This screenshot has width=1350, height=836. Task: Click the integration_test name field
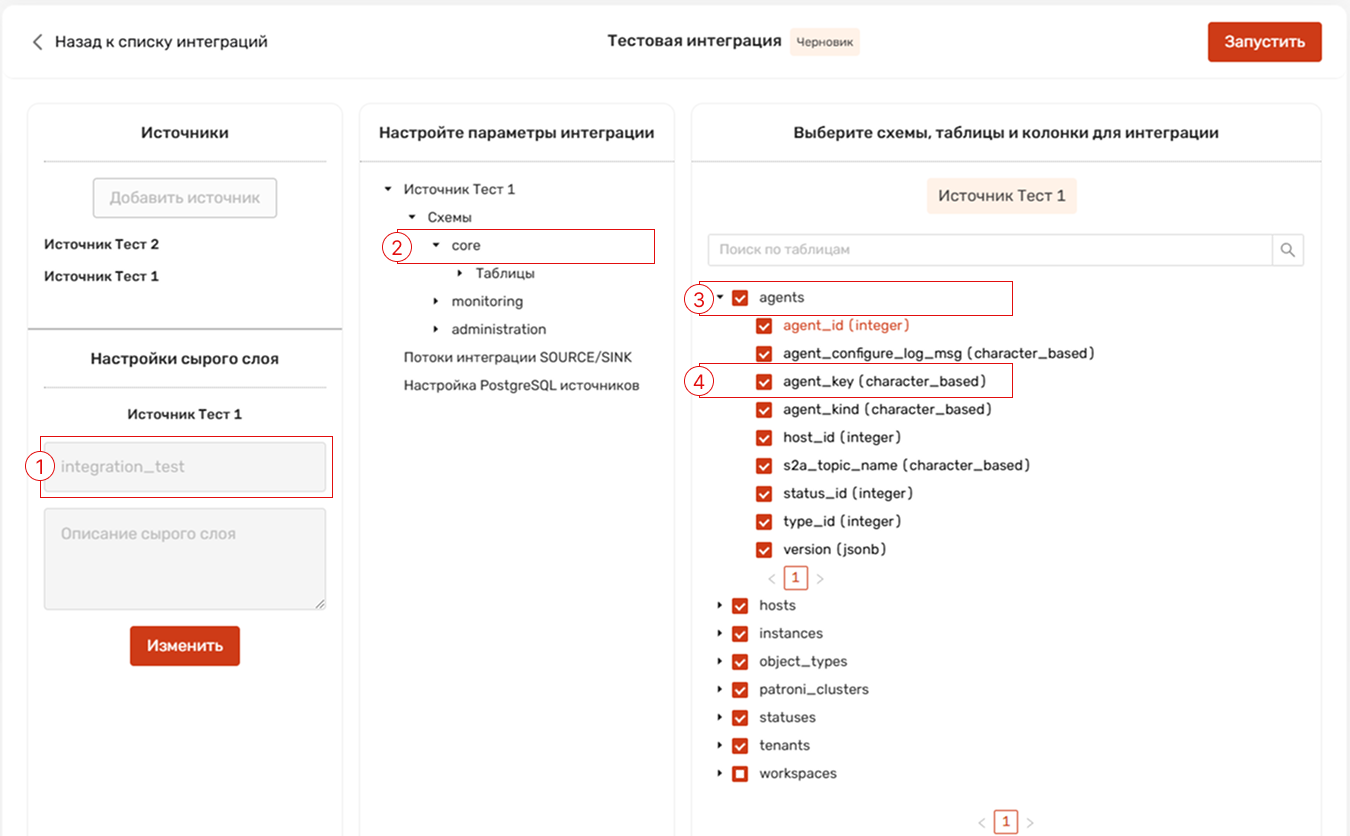pyautogui.click(x=185, y=466)
